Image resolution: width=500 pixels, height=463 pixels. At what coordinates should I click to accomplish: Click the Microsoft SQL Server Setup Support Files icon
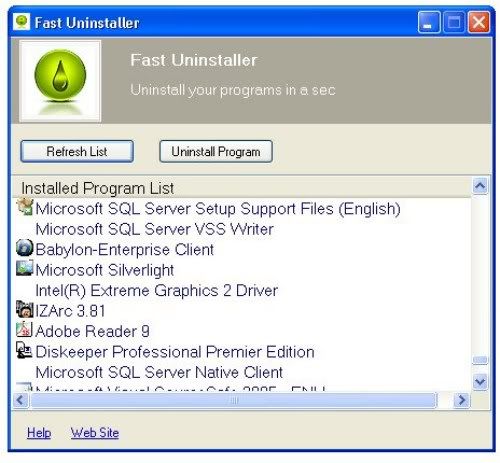click(x=25, y=207)
